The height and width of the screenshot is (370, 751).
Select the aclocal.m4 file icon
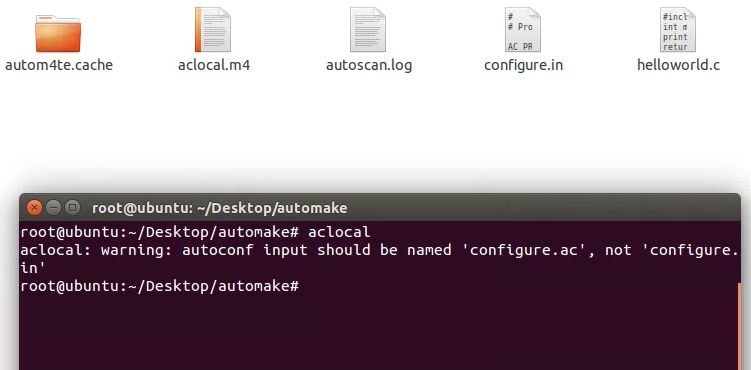[x=213, y=29]
